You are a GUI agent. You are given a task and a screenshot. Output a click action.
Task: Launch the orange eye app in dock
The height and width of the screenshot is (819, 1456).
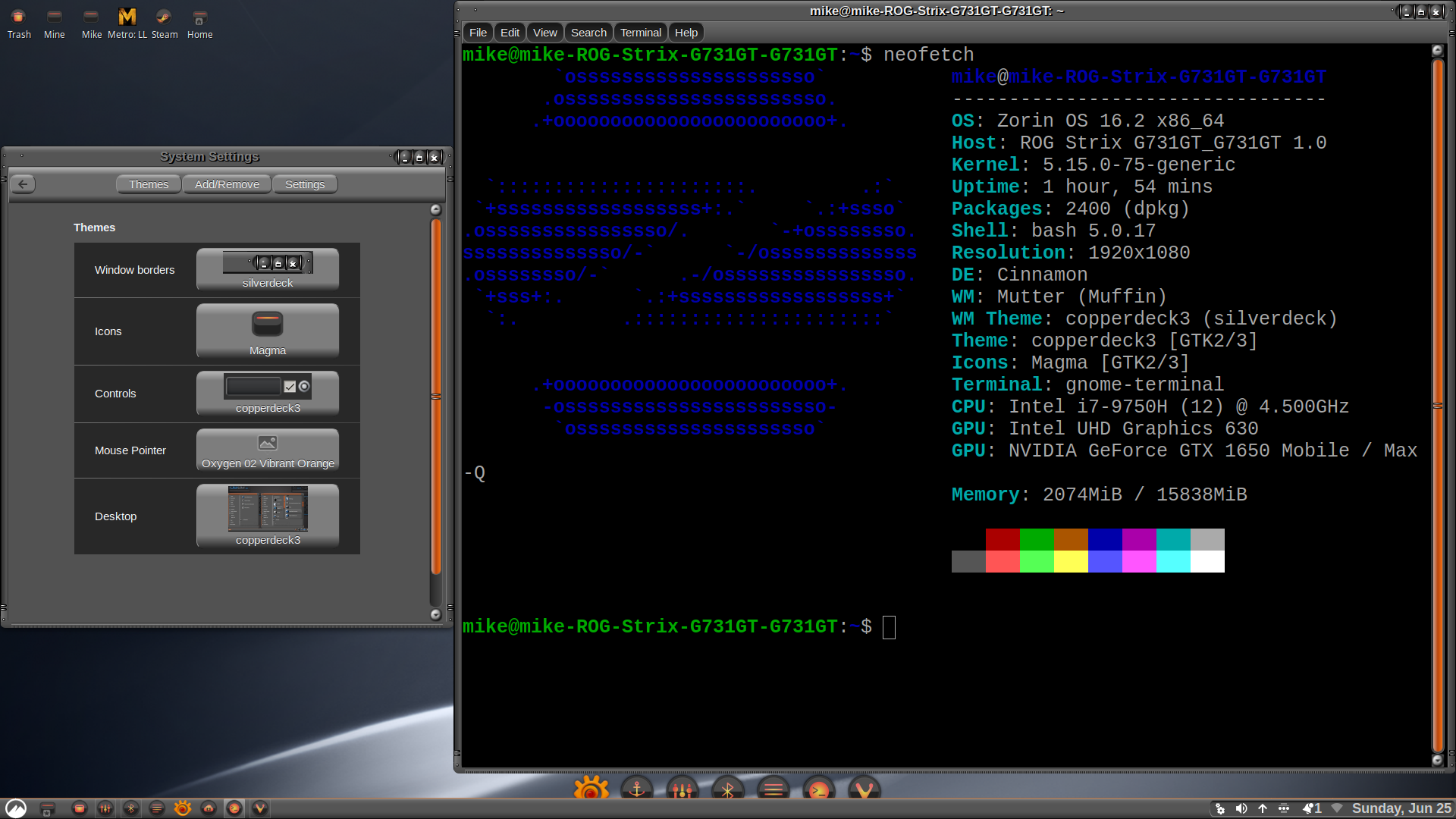click(591, 789)
